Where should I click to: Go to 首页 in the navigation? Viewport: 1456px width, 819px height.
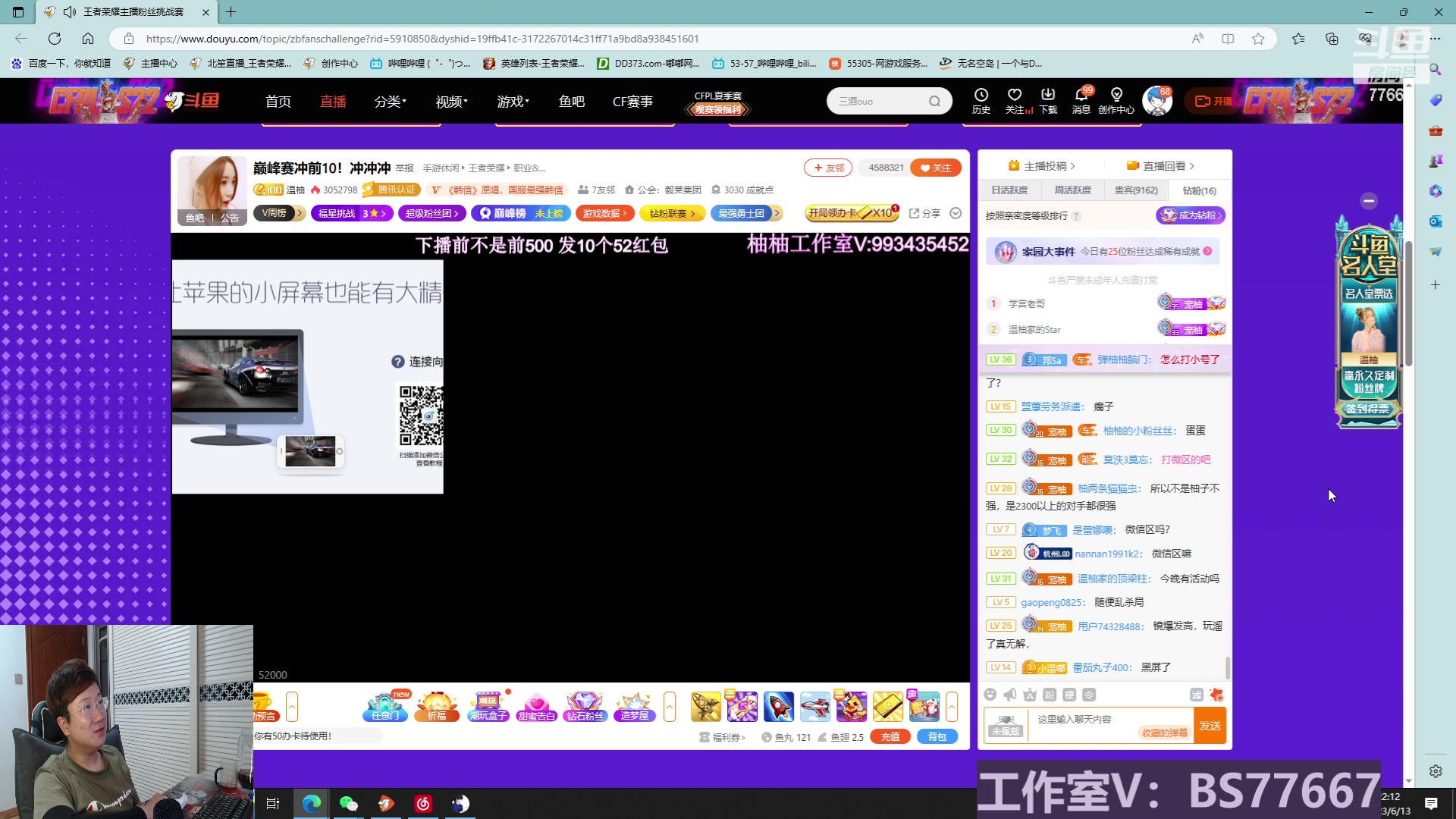click(x=278, y=101)
